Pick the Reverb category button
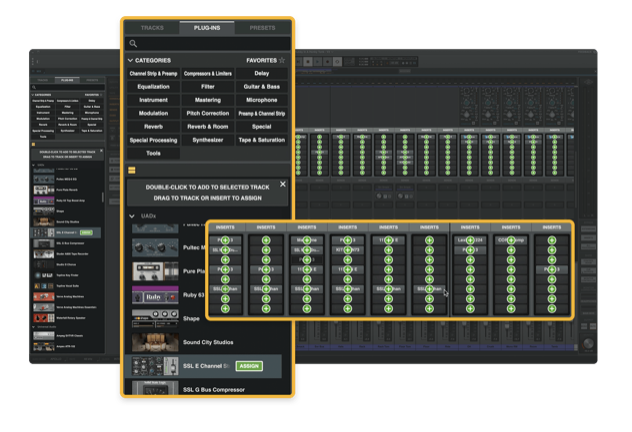 [153, 127]
